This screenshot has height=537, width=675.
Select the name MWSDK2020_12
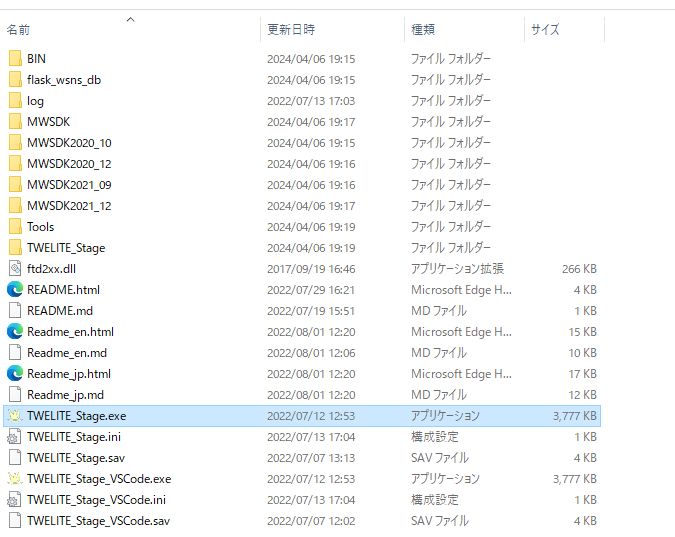click(69, 164)
